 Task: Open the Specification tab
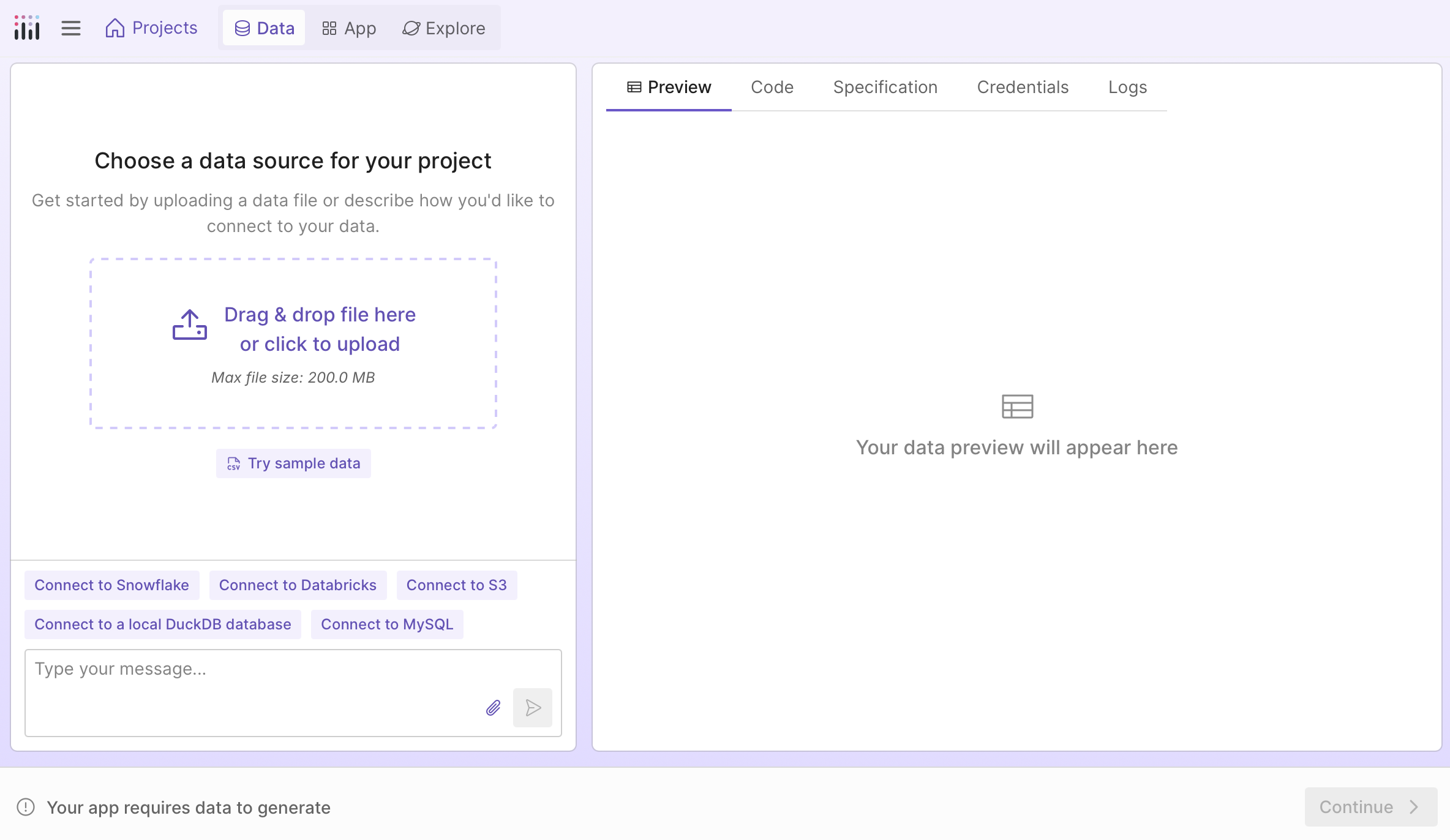[885, 87]
